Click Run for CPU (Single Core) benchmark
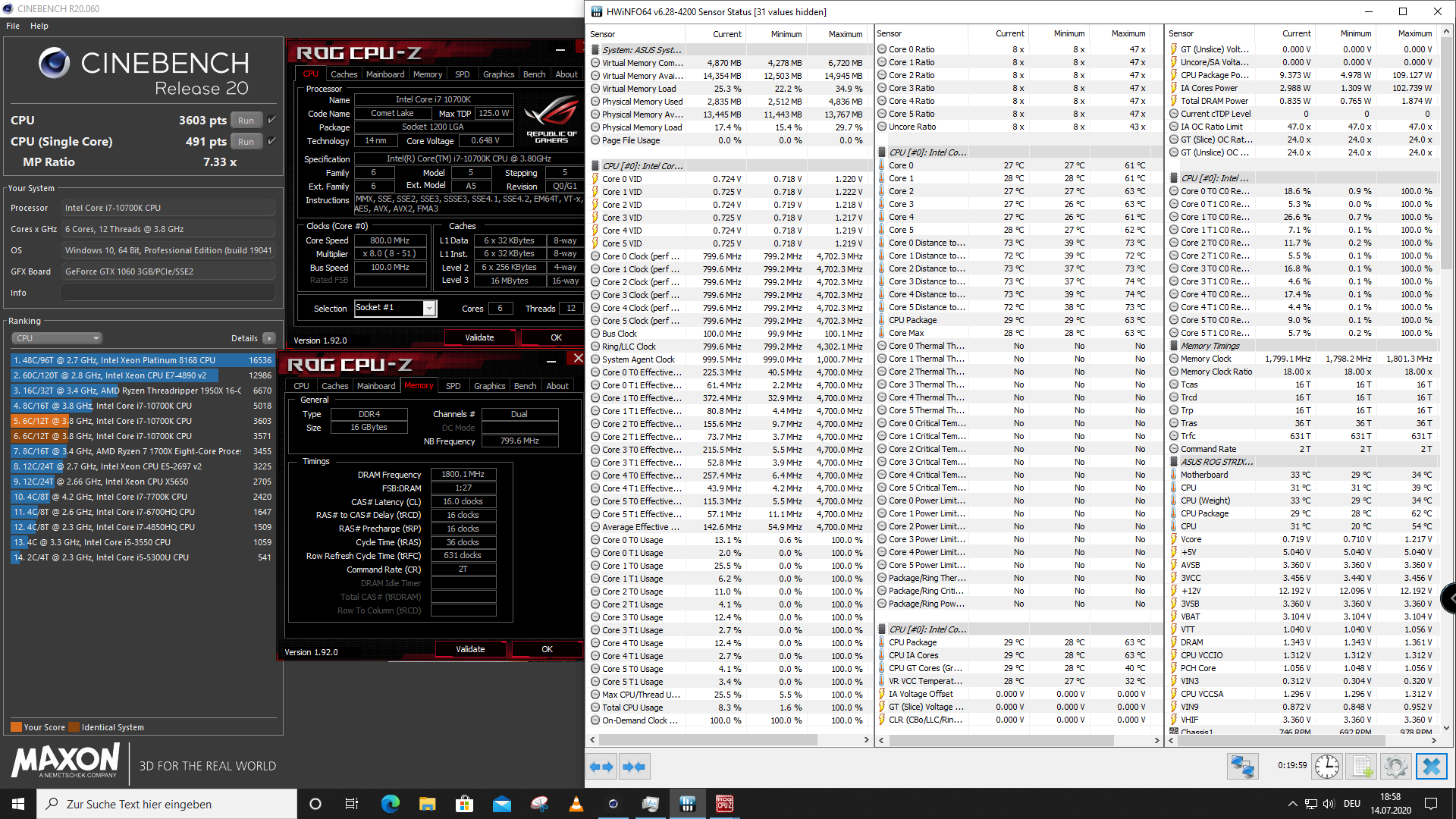This screenshot has width=1456, height=819. (246, 141)
